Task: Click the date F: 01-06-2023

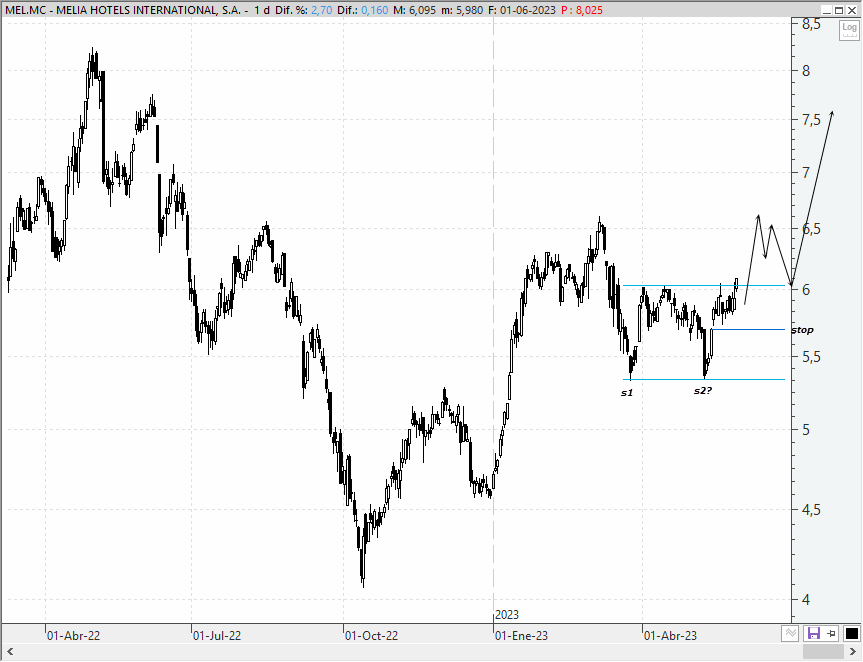Action: click(522, 10)
